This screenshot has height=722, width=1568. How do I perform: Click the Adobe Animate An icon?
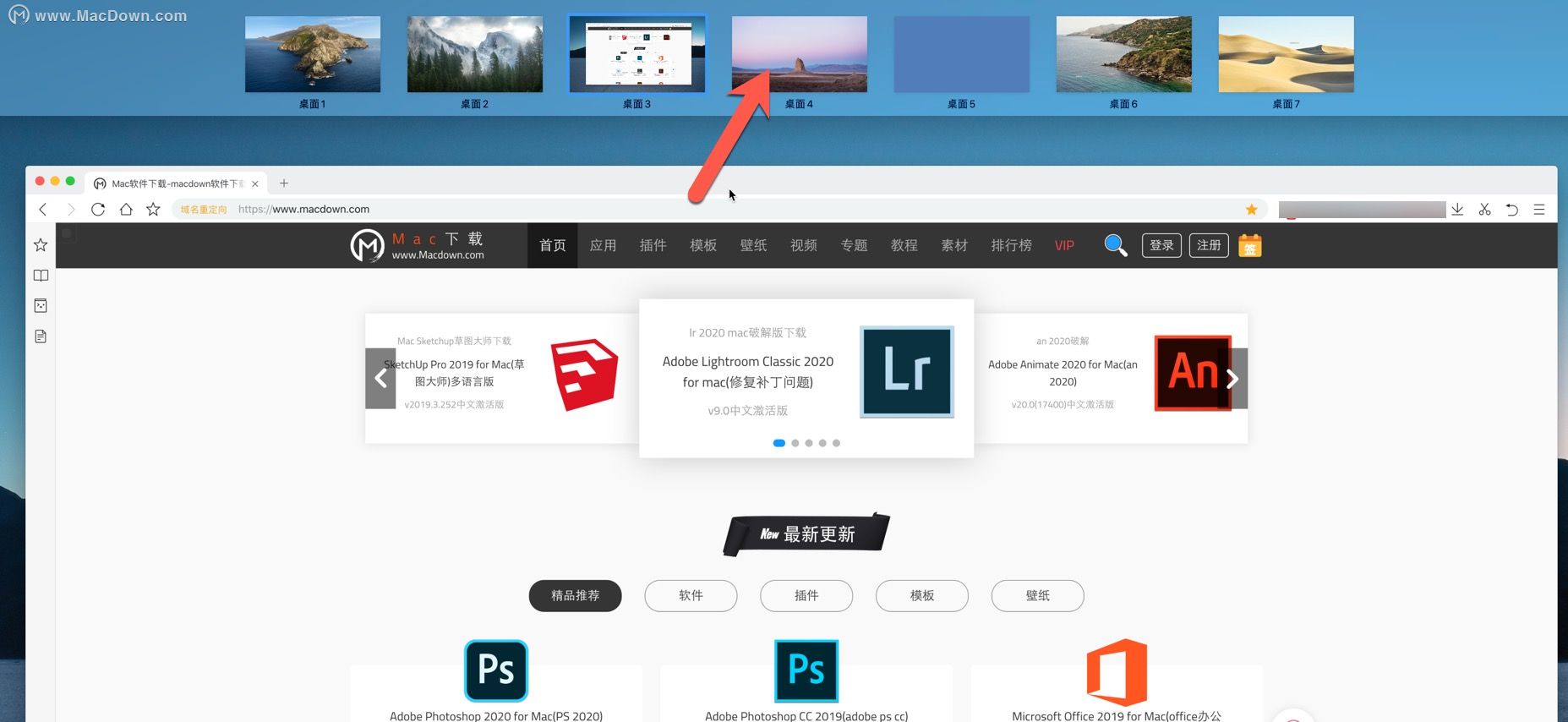(1193, 373)
